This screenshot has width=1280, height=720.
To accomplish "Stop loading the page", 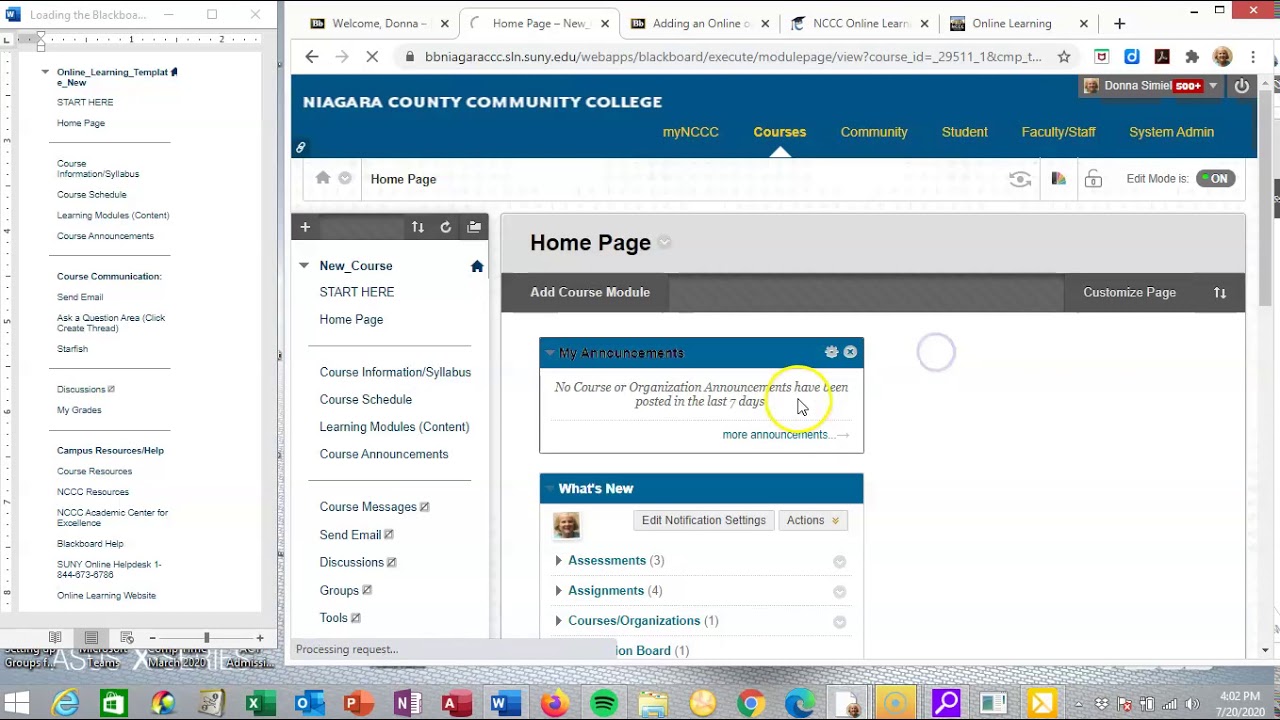I will [x=372, y=57].
